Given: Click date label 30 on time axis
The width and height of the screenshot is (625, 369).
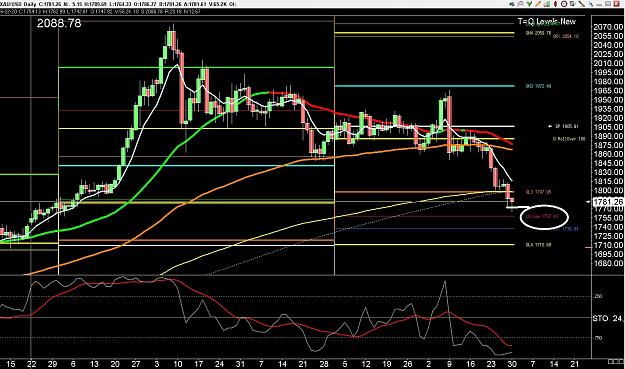Looking at the screenshot, I should point(512,364).
